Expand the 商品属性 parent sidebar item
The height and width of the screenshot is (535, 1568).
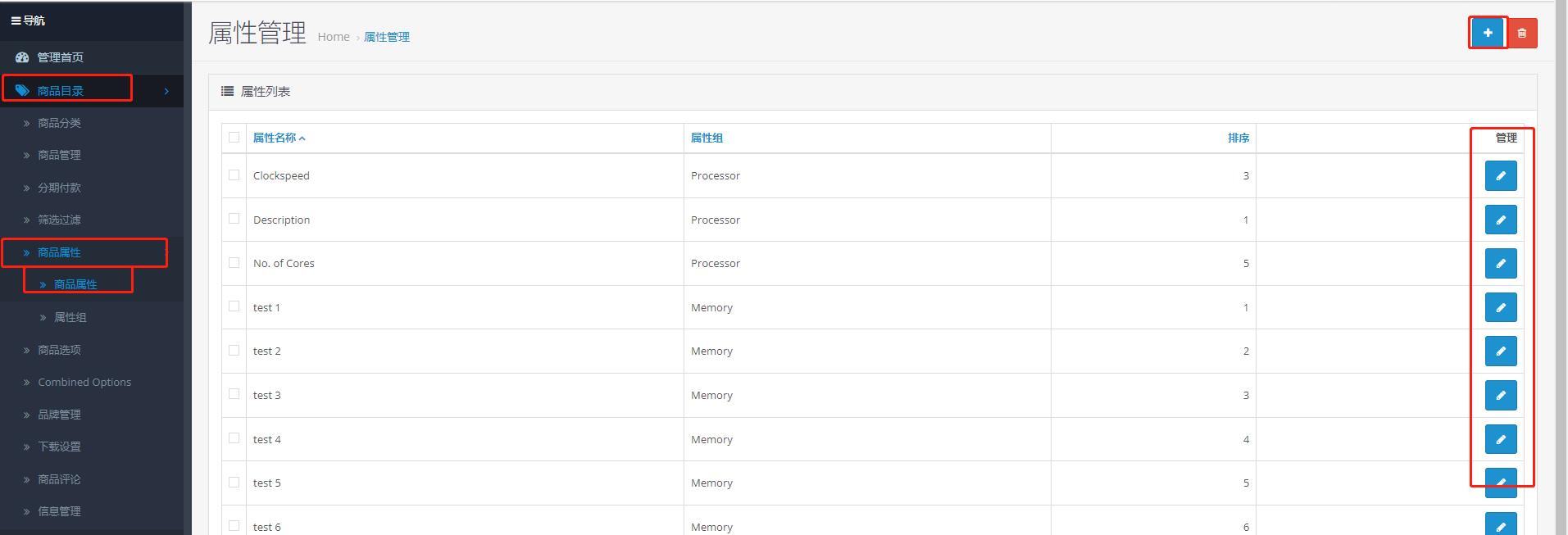pos(59,252)
